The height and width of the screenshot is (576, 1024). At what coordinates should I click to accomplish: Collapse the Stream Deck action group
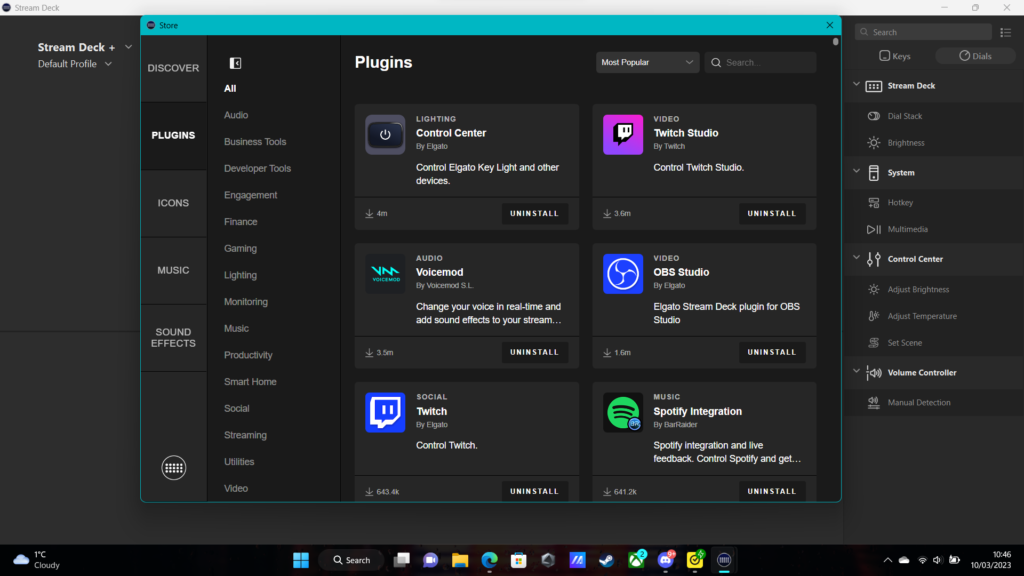[x=856, y=85]
